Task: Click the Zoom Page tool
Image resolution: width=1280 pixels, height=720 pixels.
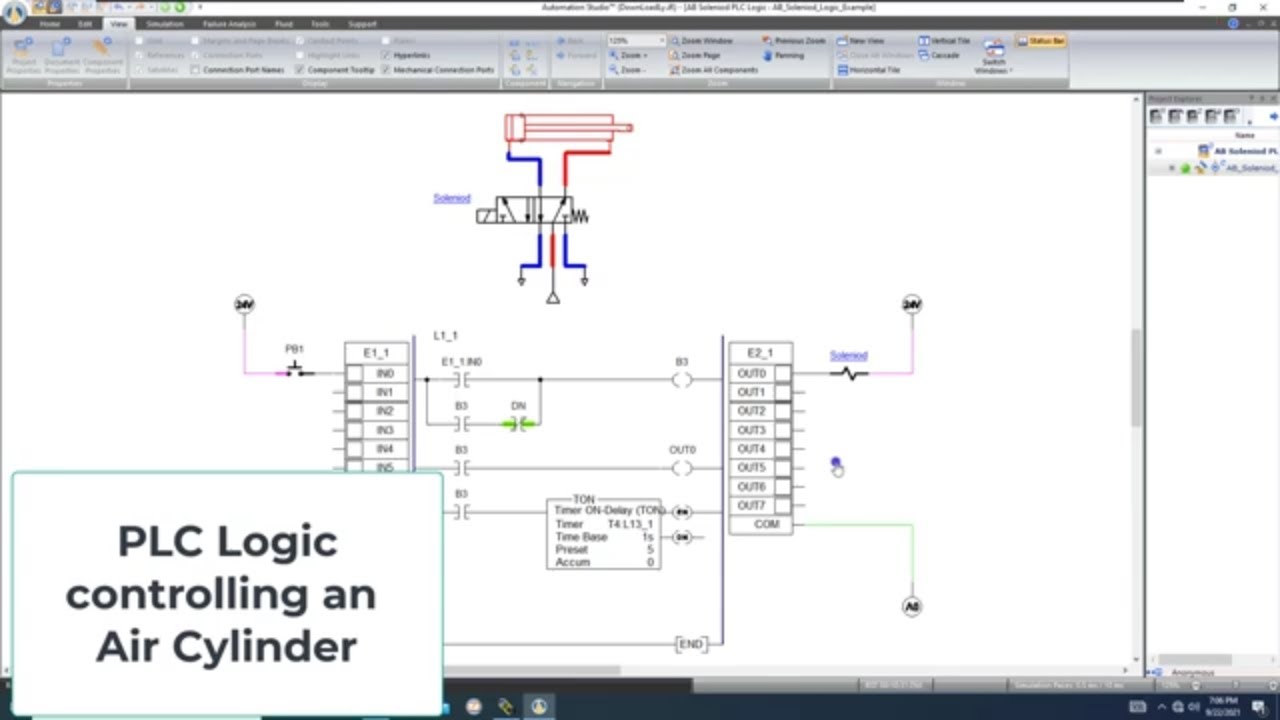Action: 694,56
